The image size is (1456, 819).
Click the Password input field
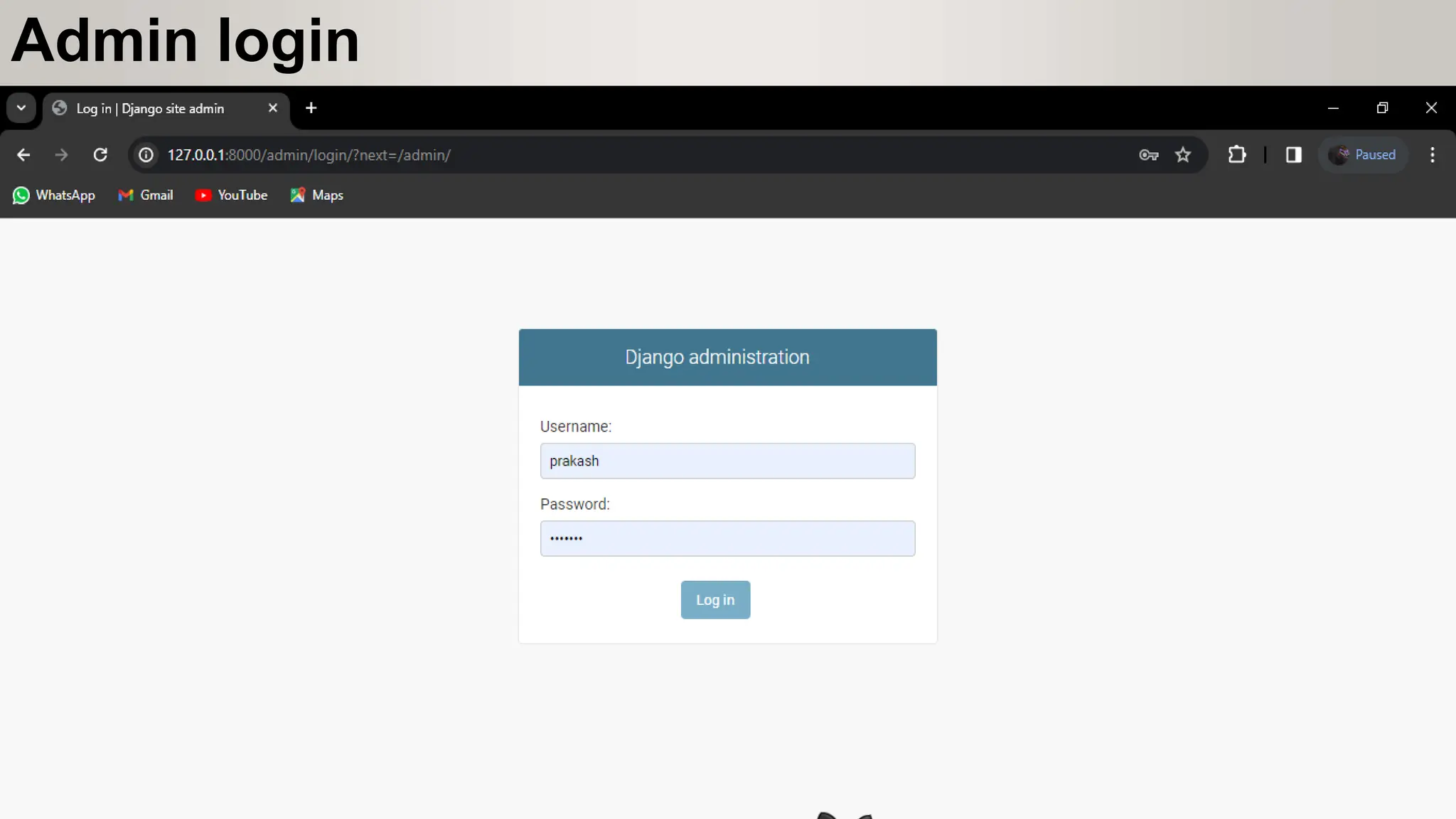coord(727,538)
